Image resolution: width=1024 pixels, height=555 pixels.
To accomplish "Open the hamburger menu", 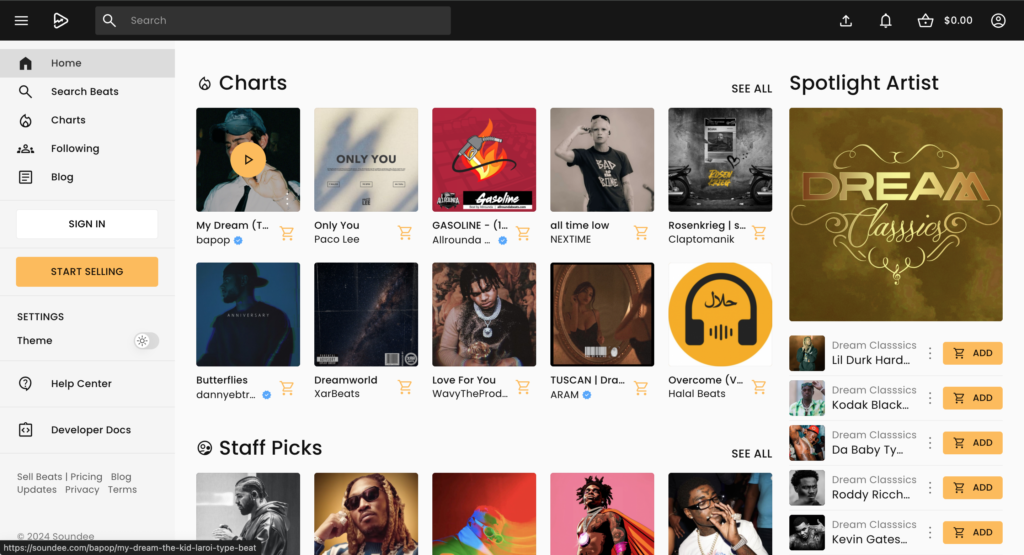I will click(21, 20).
